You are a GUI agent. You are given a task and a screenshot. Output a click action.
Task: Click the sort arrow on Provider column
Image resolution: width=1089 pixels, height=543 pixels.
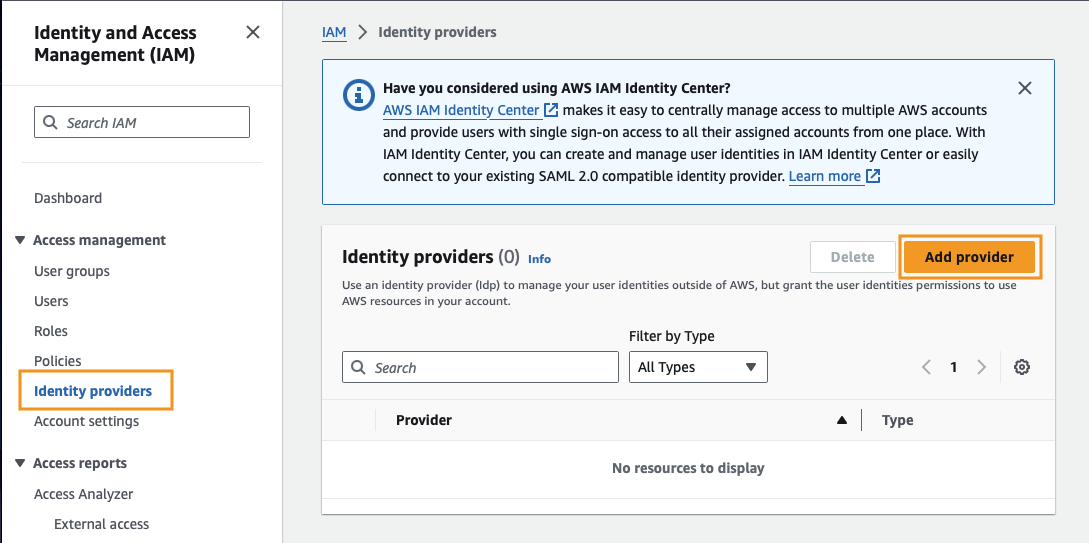click(x=842, y=420)
